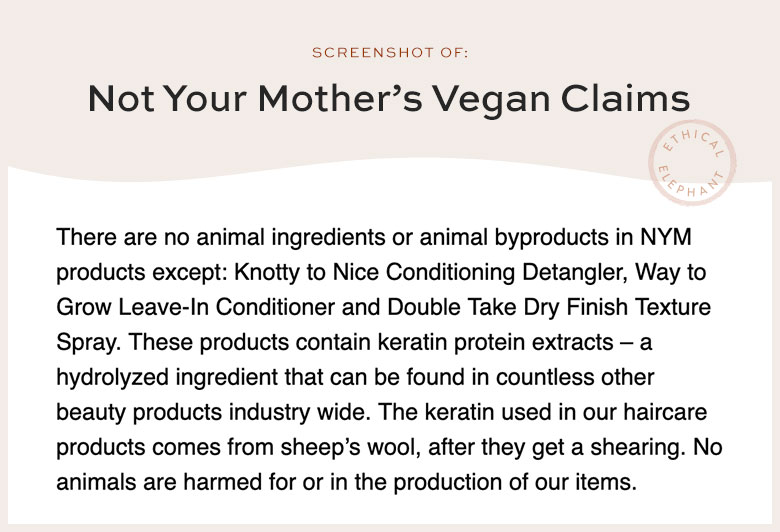This screenshot has height=532, width=780.
Task: Click 'Double Take Dry Finish Texture' text
Action: (549, 307)
